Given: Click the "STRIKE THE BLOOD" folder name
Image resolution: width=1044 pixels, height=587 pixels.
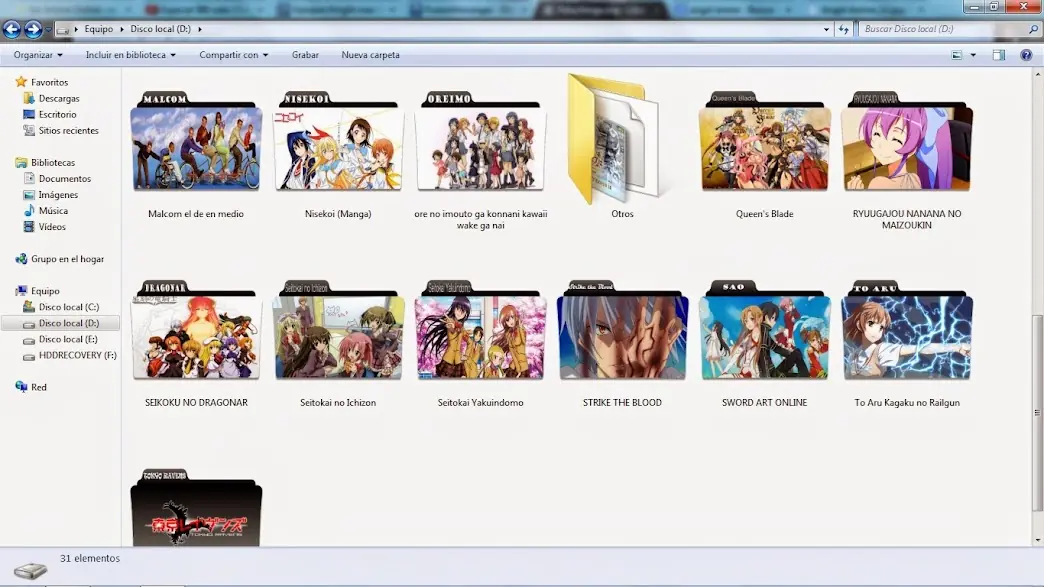Looking at the screenshot, I should click(x=623, y=403).
